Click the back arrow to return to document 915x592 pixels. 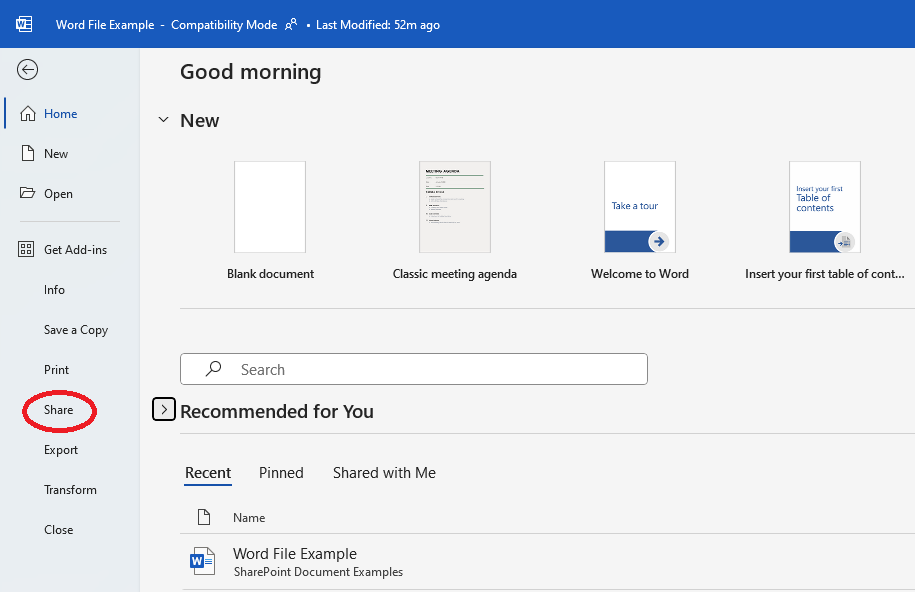pos(28,69)
